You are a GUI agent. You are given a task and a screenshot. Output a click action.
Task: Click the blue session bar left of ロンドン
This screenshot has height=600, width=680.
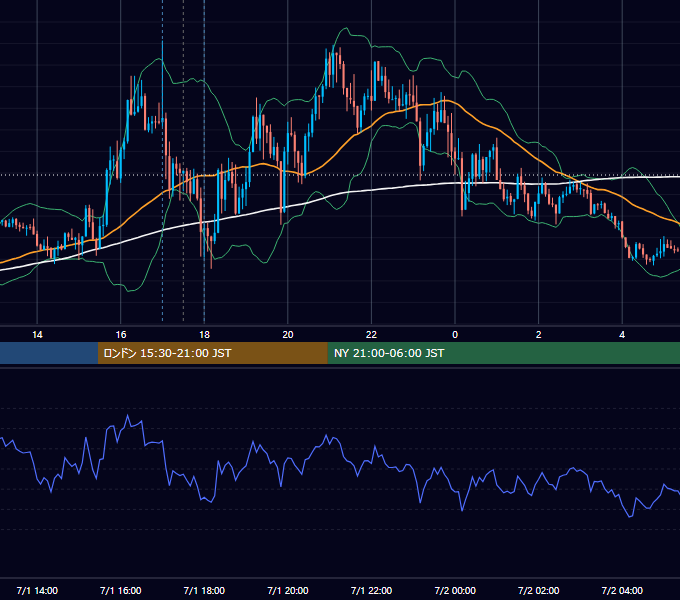pos(49,353)
